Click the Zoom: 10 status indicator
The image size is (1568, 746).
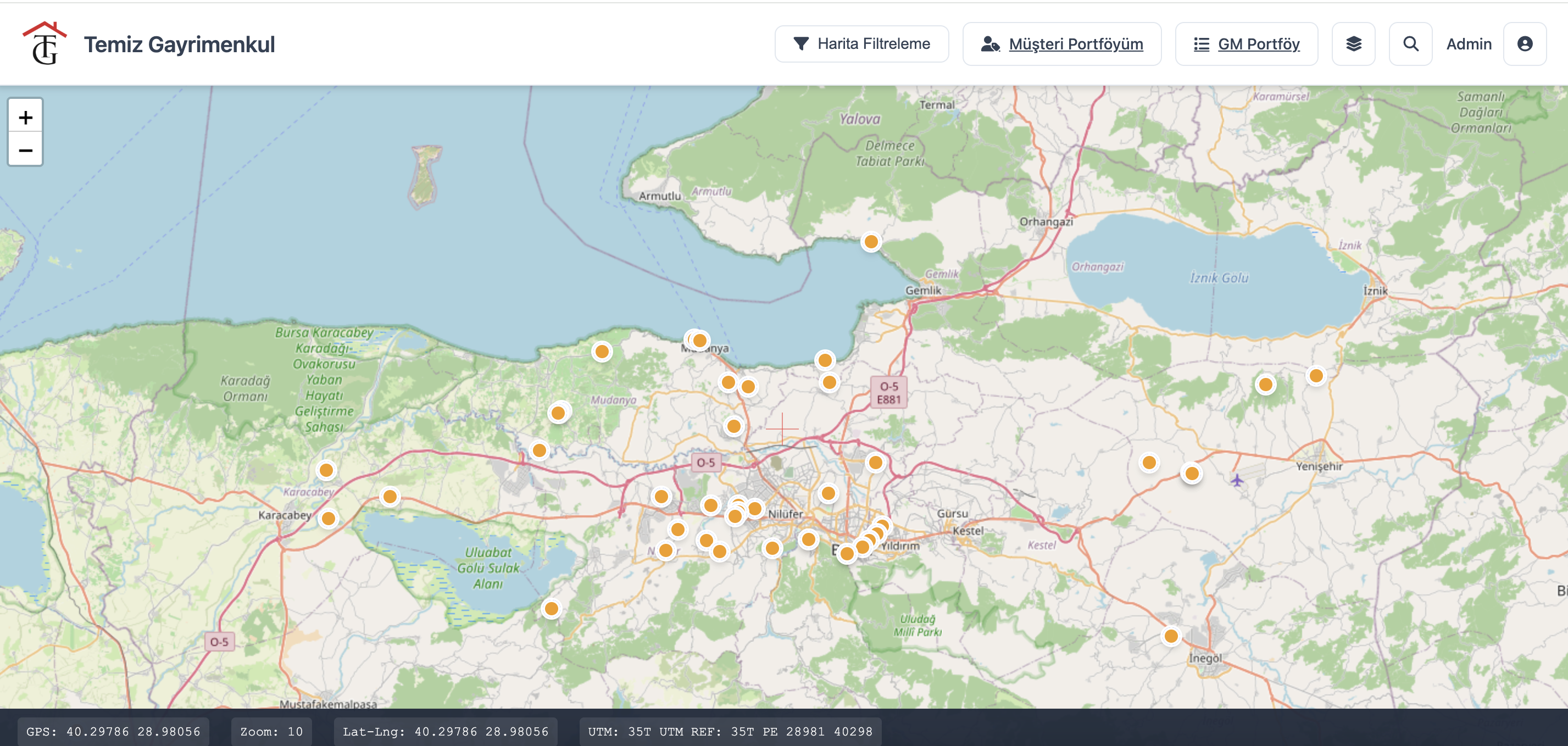(x=271, y=731)
